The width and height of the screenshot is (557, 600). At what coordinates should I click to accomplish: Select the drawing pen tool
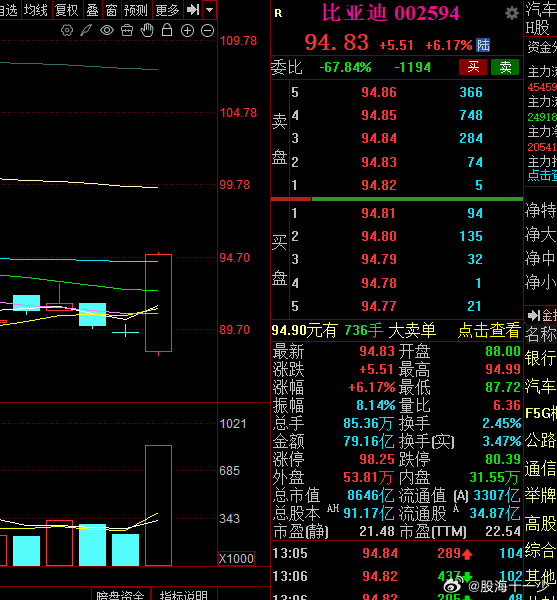(86, 30)
